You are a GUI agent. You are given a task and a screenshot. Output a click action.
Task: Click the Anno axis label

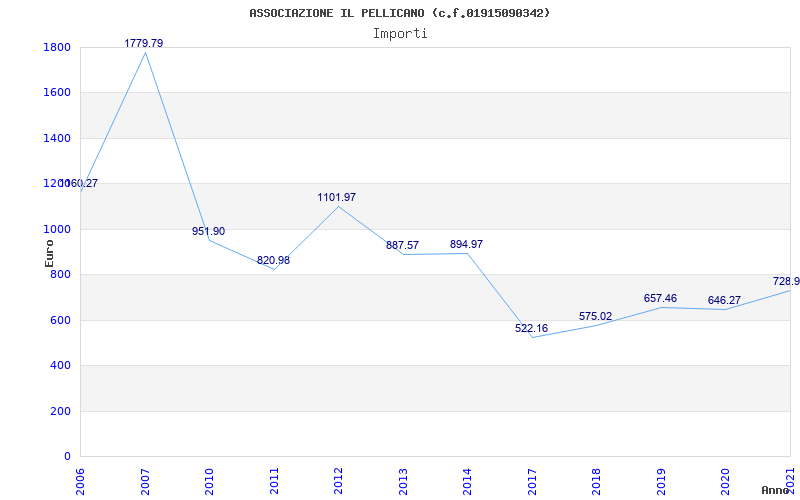(775, 490)
